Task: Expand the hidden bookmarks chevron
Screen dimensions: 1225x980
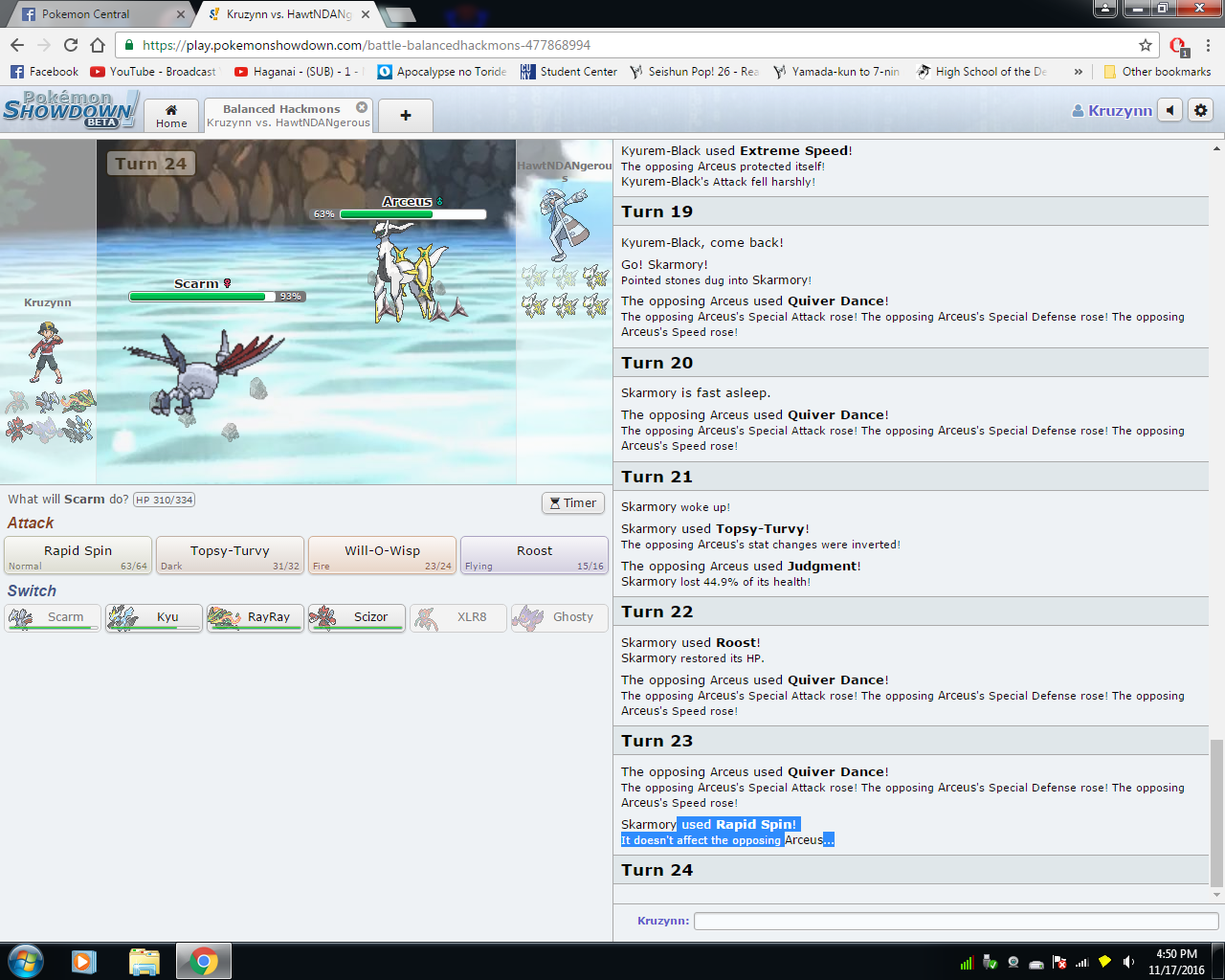Action: [1079, 72]
